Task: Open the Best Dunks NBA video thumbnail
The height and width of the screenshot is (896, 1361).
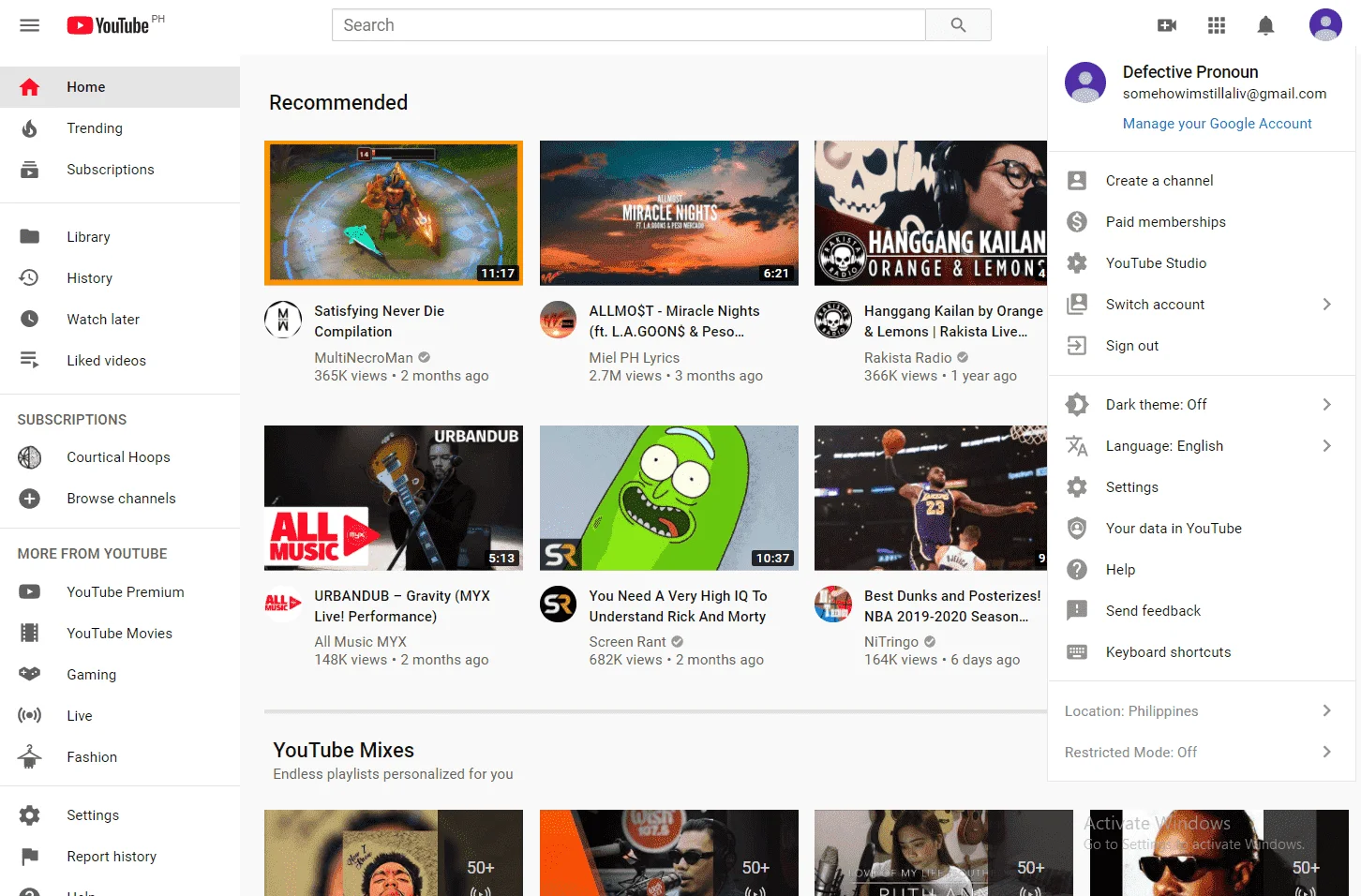Action: [x=931, y=498]
